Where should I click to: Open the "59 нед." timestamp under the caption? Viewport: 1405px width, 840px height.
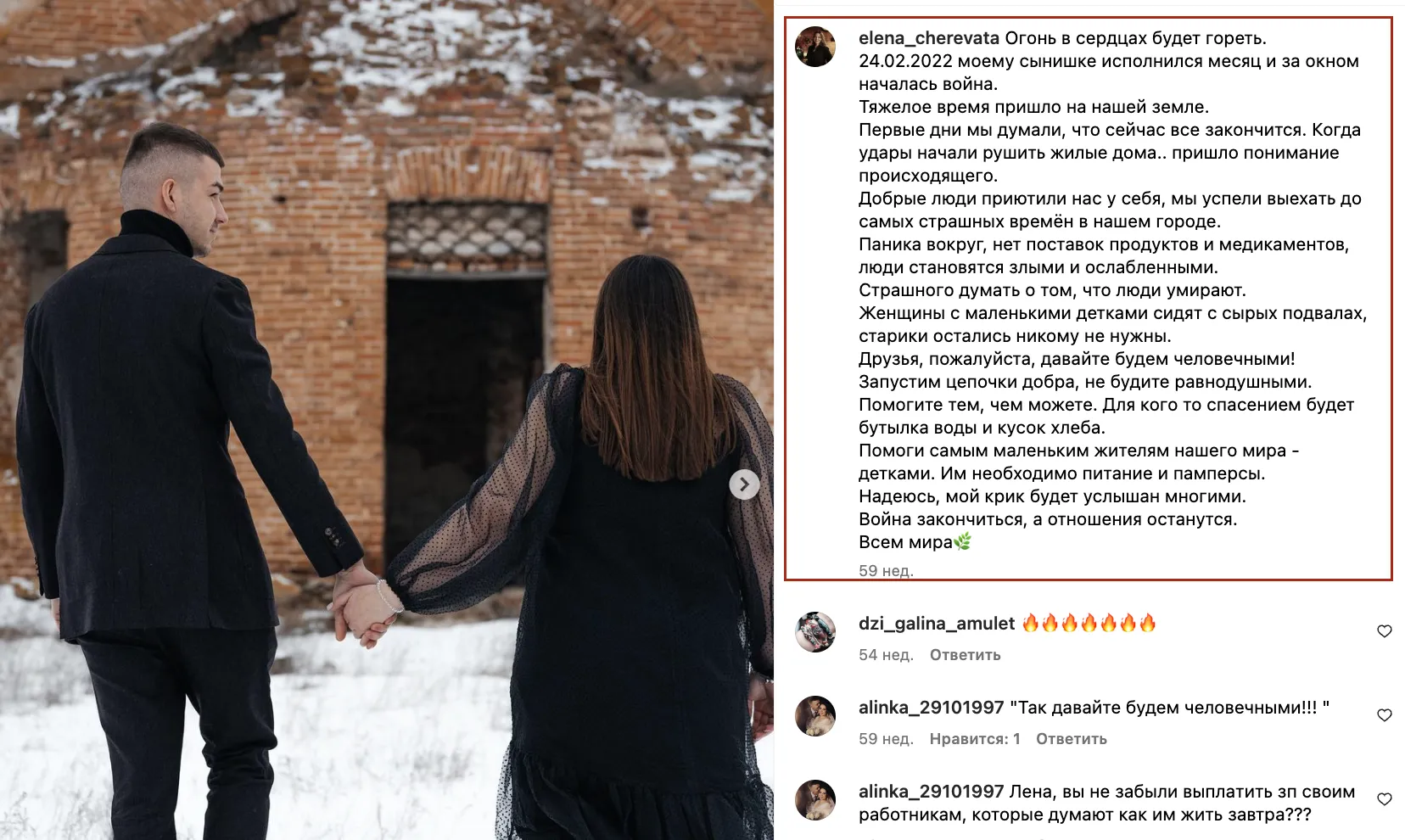pyautogui.click(x=886, y=571)
